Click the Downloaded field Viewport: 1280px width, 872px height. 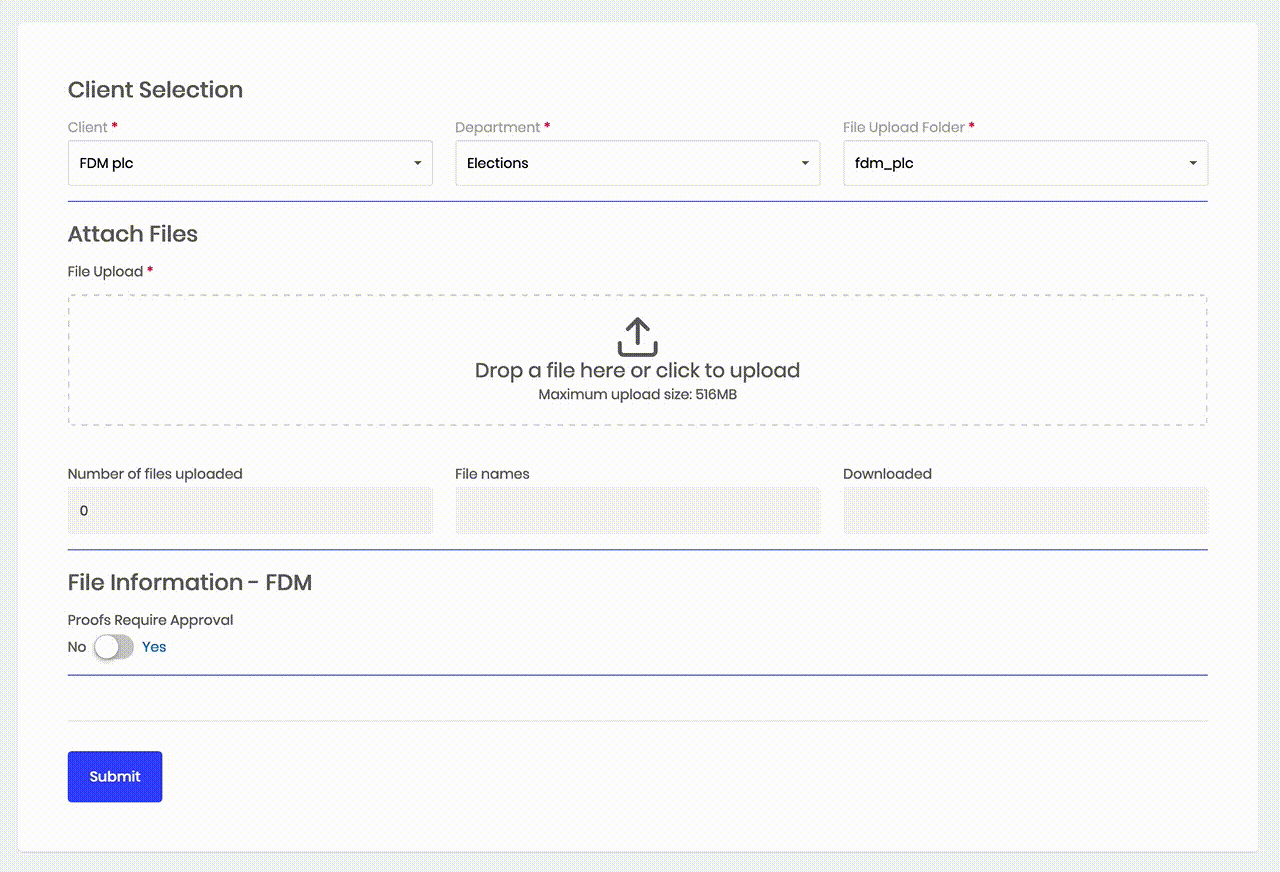click(x=1025, y=511)
